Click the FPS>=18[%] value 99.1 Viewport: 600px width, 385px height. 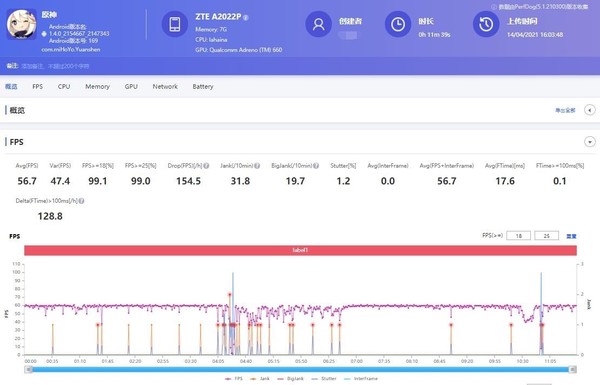pyautogui.click(x=98, y=181)
